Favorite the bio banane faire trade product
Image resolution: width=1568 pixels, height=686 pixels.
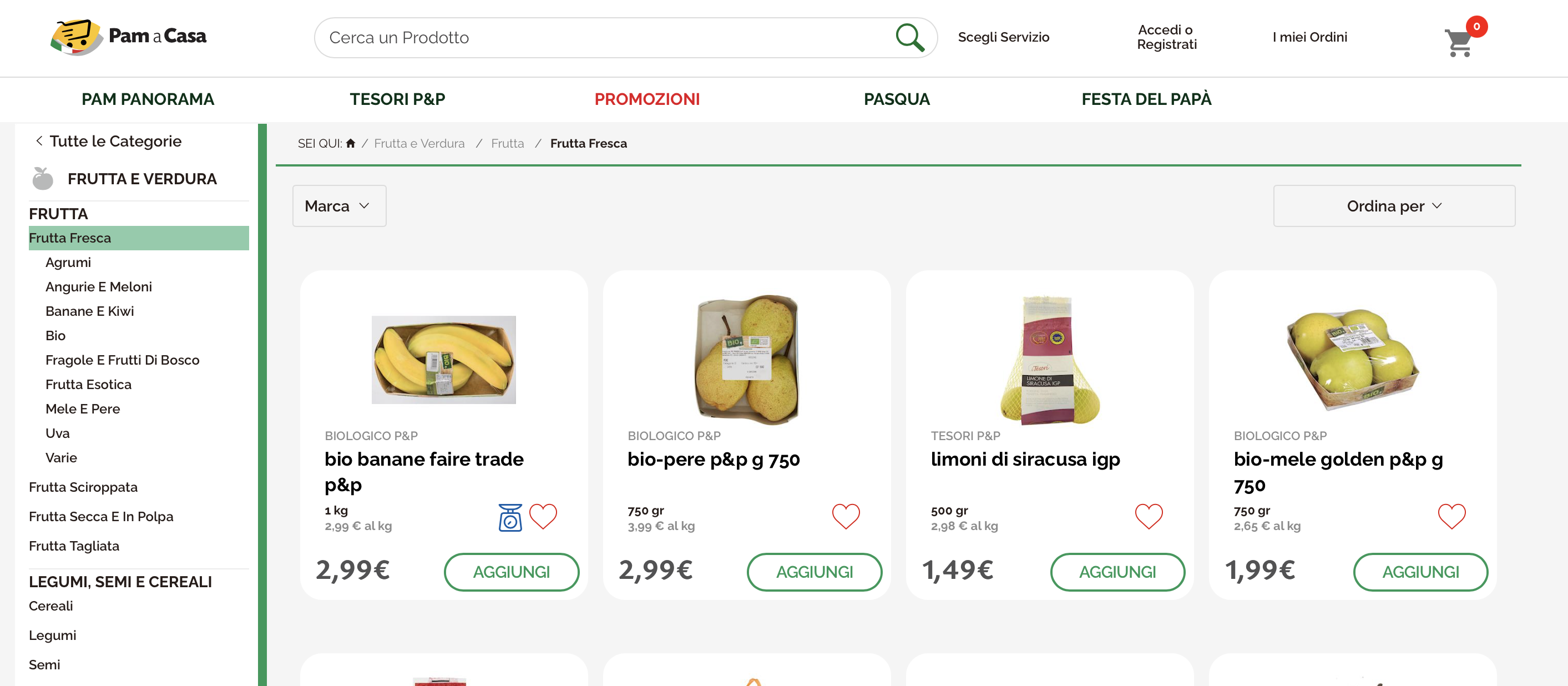click(542, 516)
